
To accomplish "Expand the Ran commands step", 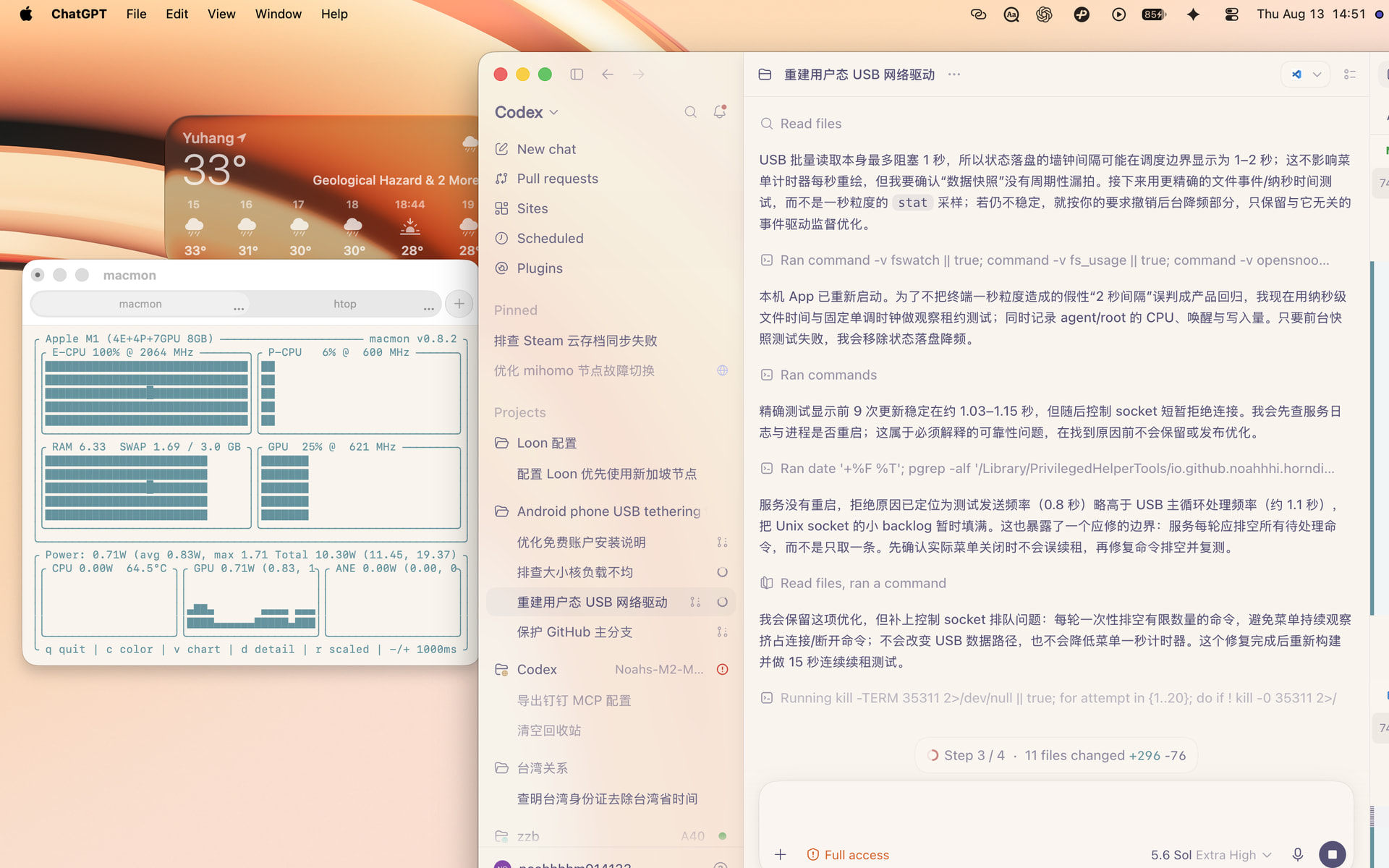I will tap(818, 375).
